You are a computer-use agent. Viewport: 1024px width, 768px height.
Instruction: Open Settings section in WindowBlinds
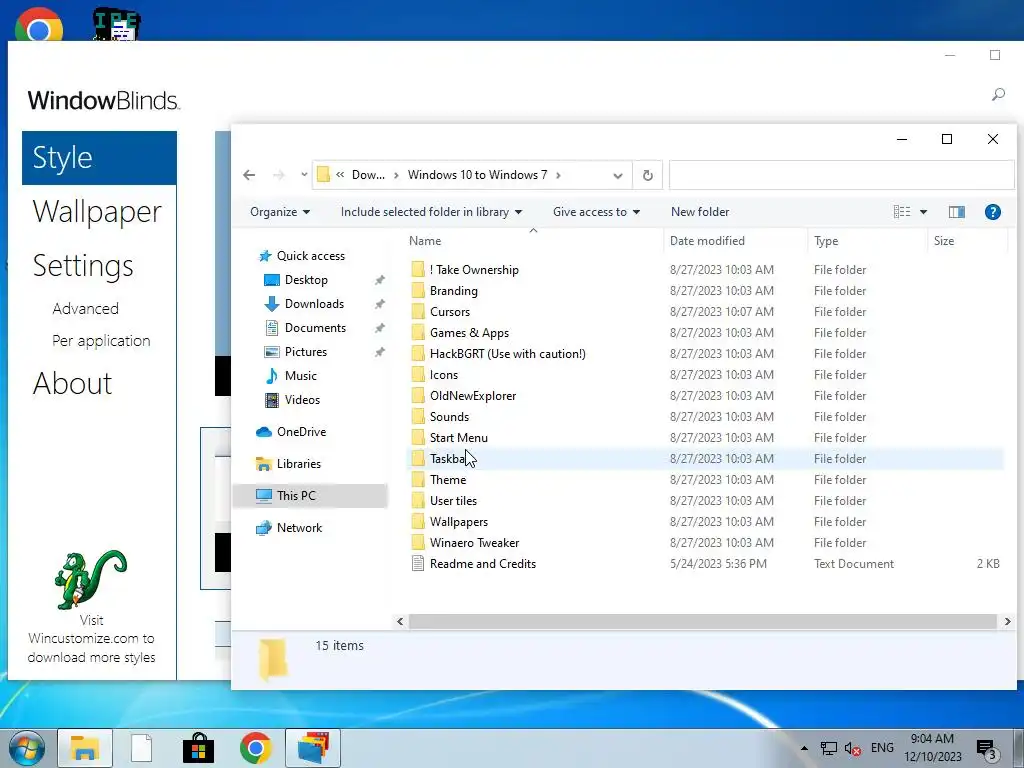(83, 266)
